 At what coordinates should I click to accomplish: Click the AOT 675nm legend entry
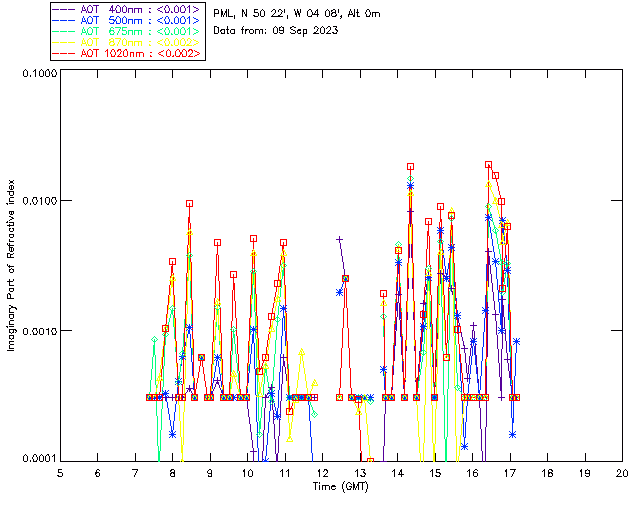point(126,31)
